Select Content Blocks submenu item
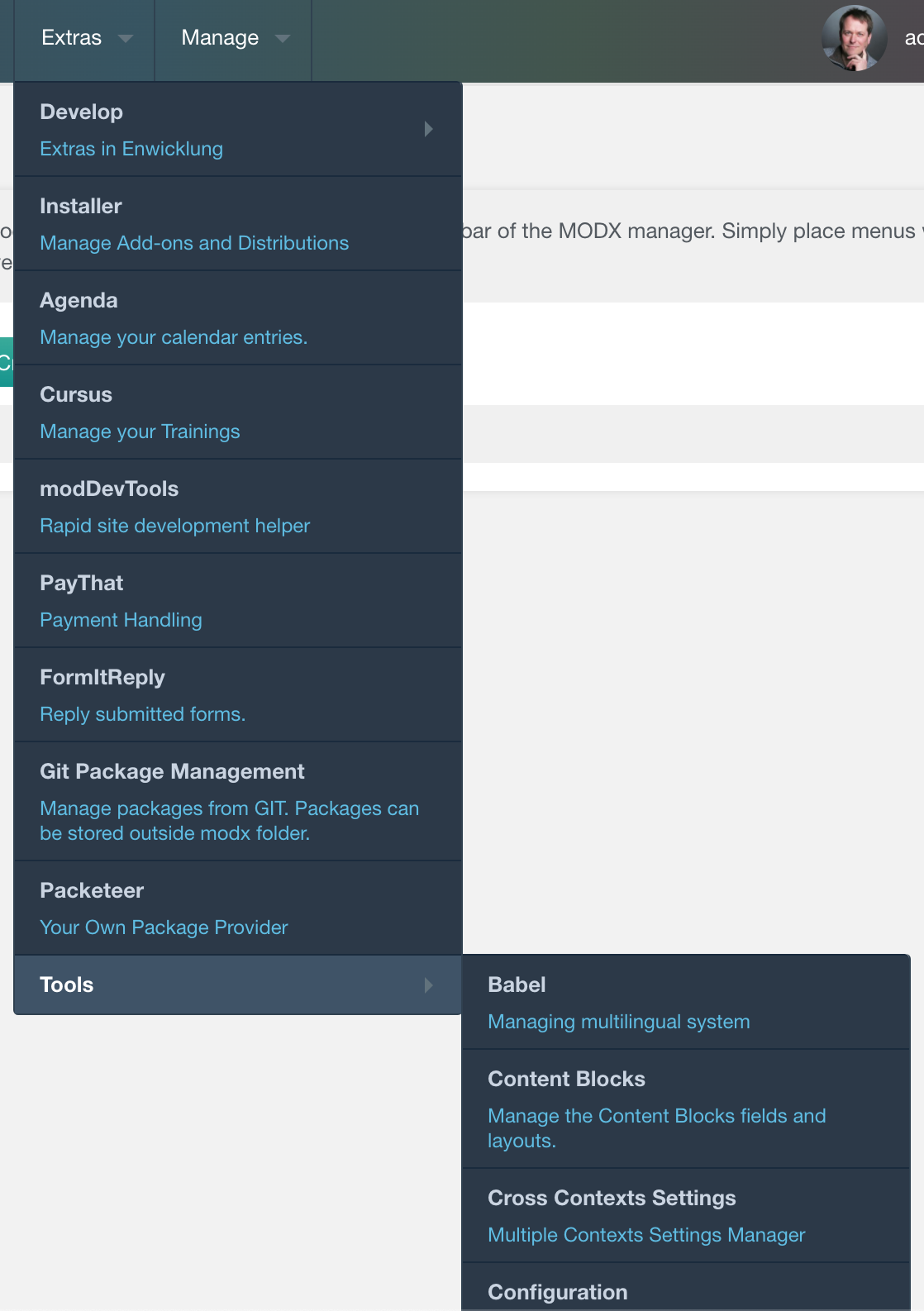924x1311 pixels. [567, 1079]
